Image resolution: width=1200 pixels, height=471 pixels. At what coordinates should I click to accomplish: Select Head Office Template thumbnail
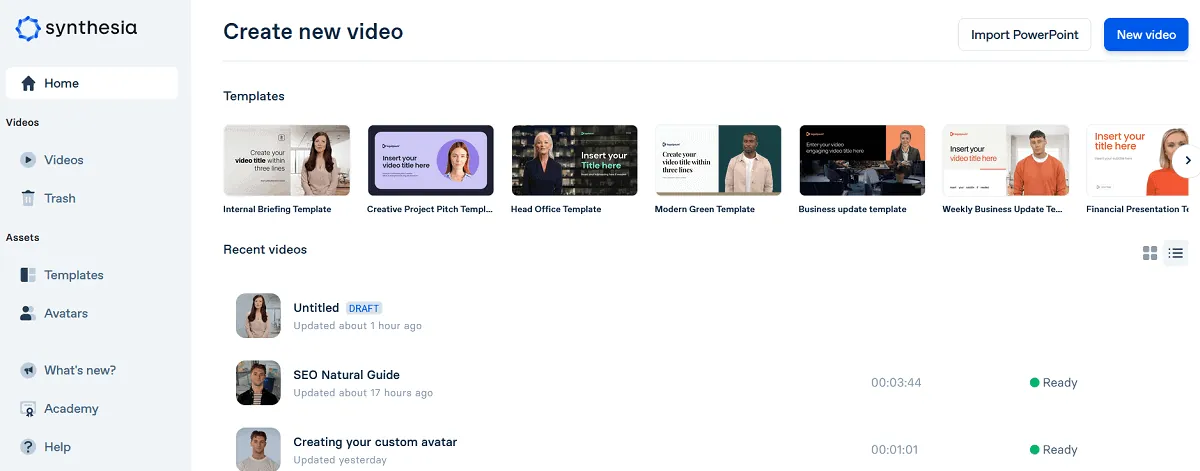574,160
